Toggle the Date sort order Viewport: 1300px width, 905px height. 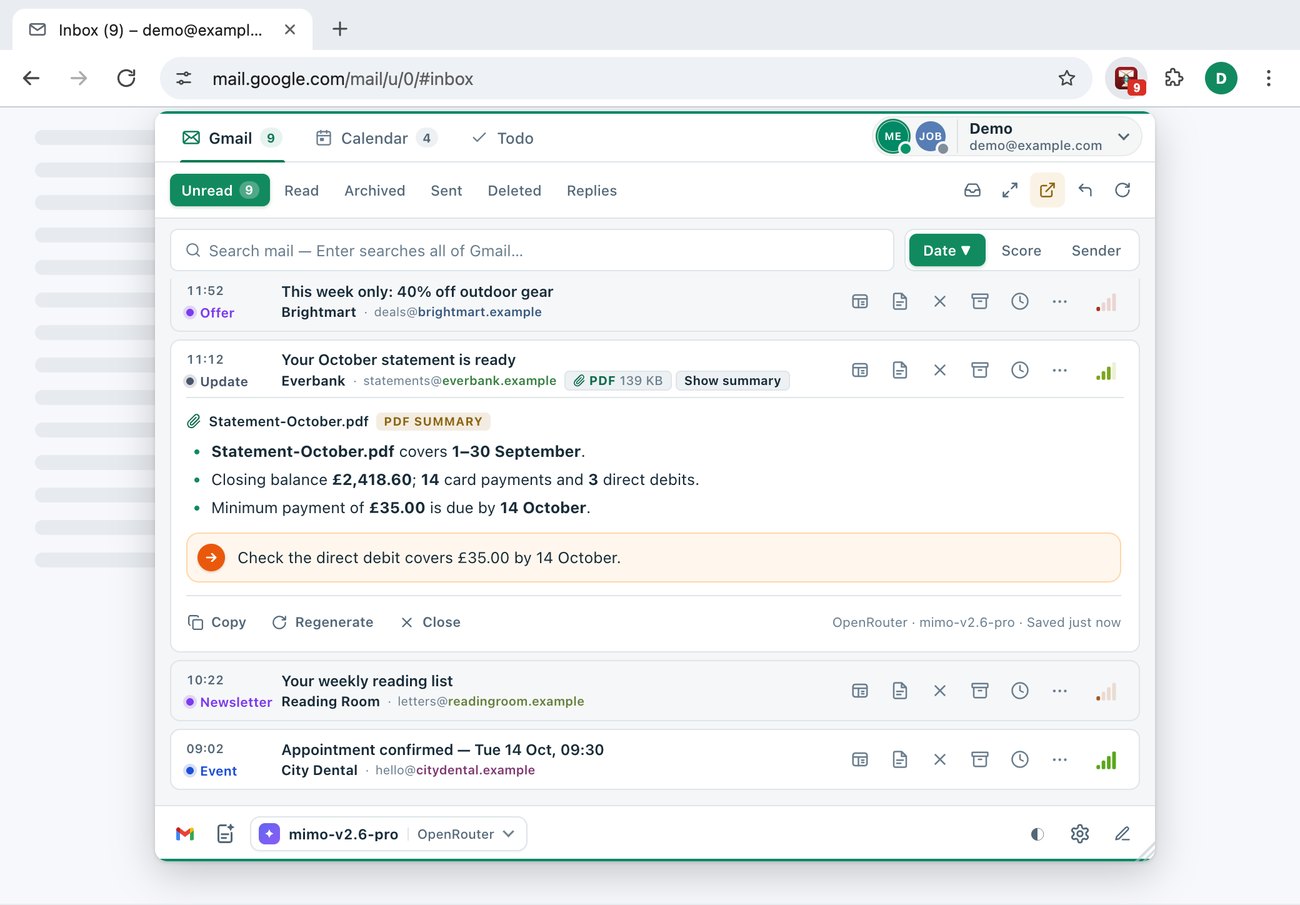(x=947, y=251)
